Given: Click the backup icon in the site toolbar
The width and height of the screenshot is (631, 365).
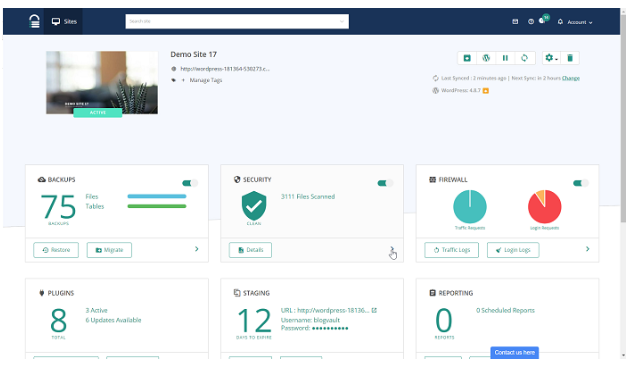Looking at the screenshot, I should point(467,58).
